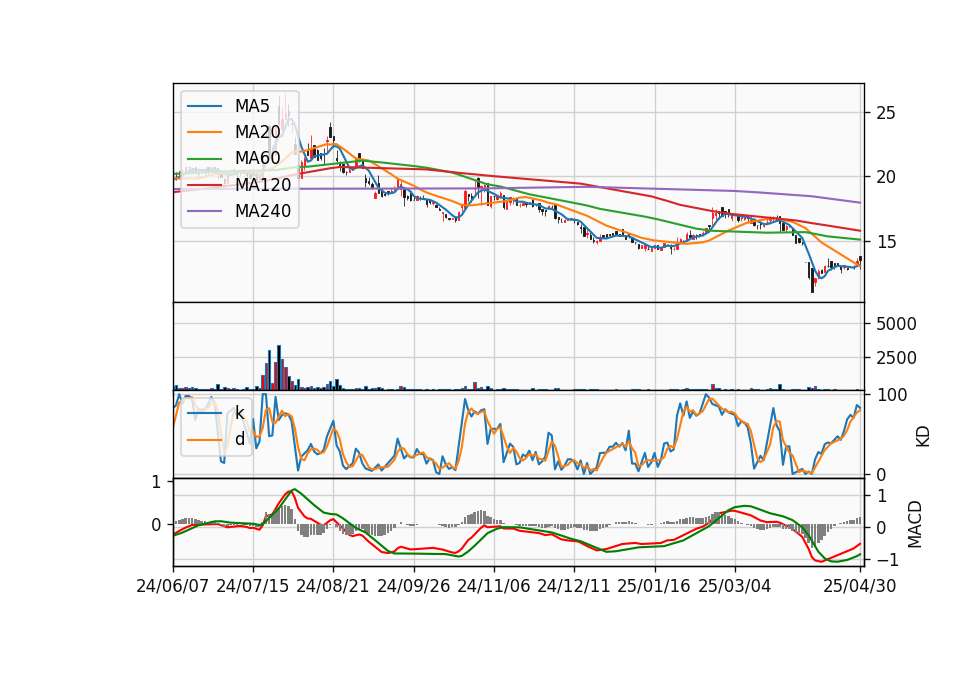Click the 100 tick on KD axis

pos(892,395)
